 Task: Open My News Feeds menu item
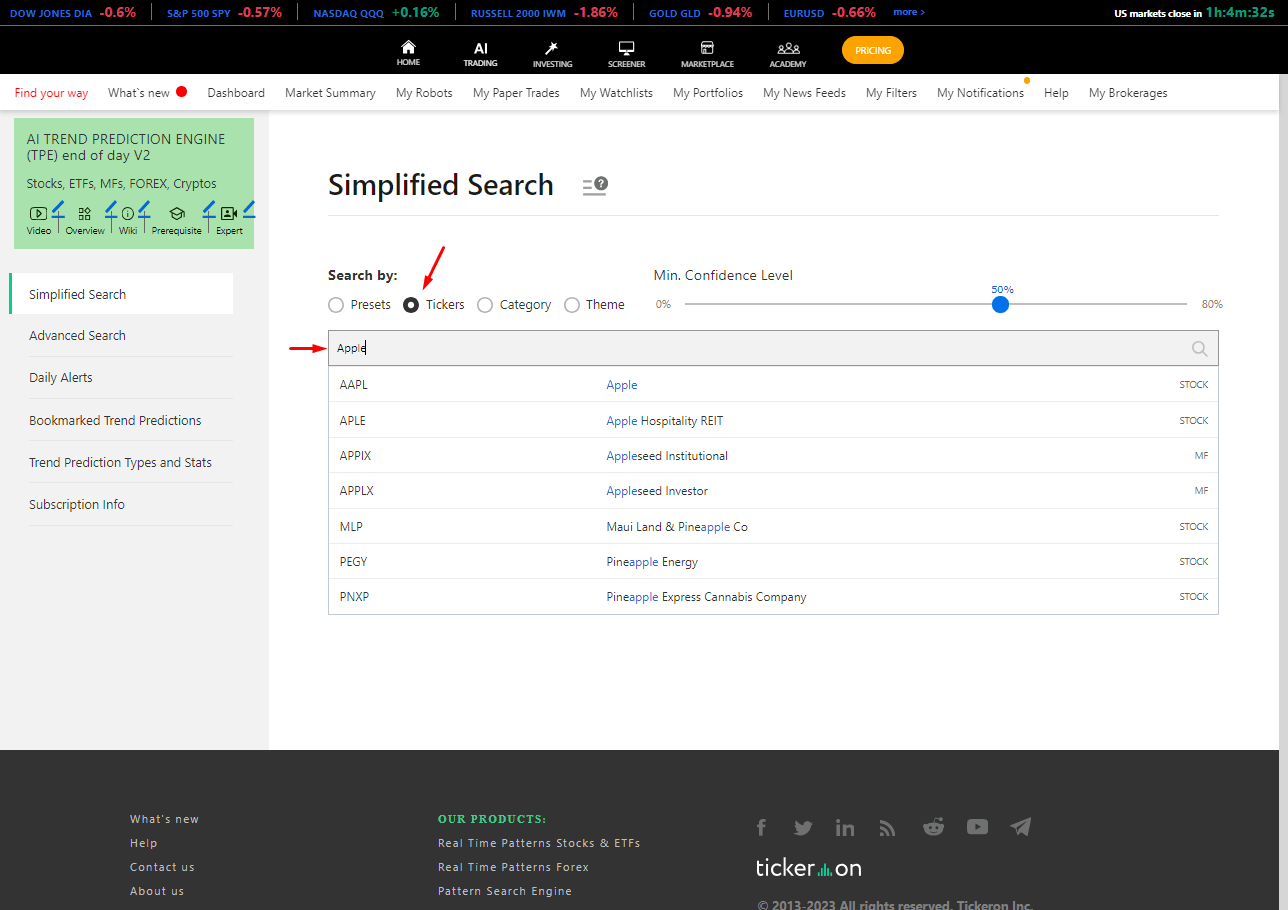804,93
